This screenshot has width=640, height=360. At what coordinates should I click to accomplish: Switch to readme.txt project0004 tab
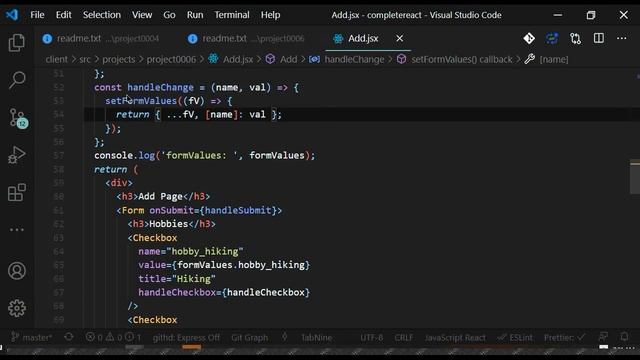pos(101,38)
